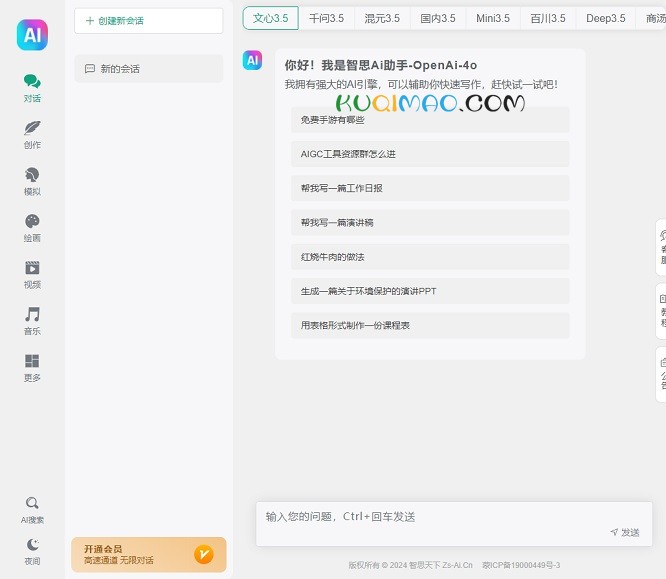Click the plus icon in 创建新会话
The image size is (666, 579).
tap(90, 20)
